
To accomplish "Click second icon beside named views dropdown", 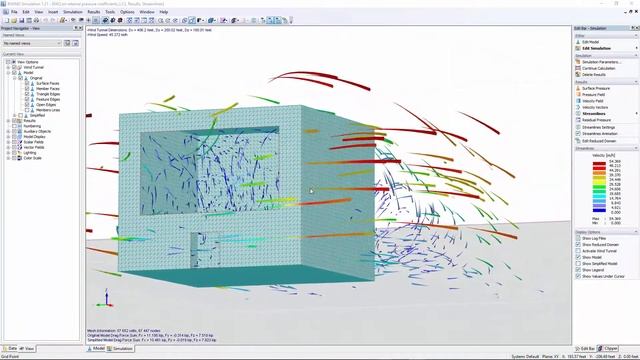I will tap(75, 43).
